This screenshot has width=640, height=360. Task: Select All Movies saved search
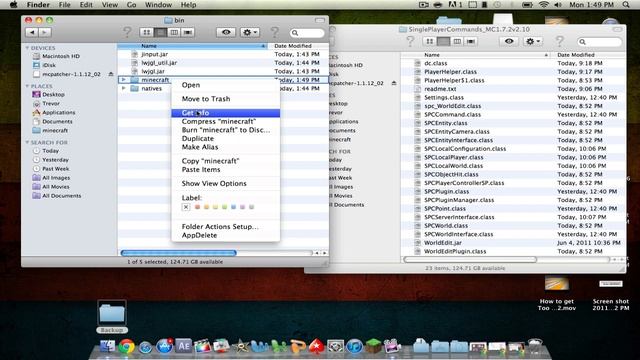pyautogui.click(x=56, y=187)
